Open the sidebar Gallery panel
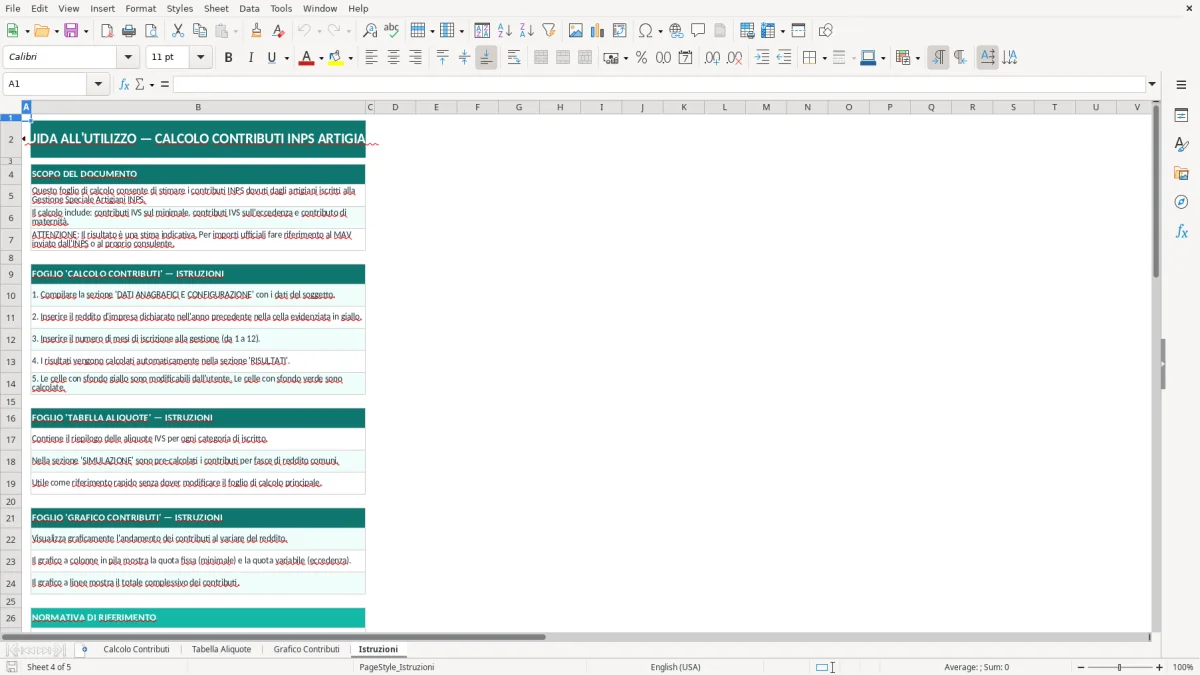The image size is (1200, 675). point(1181,173)
